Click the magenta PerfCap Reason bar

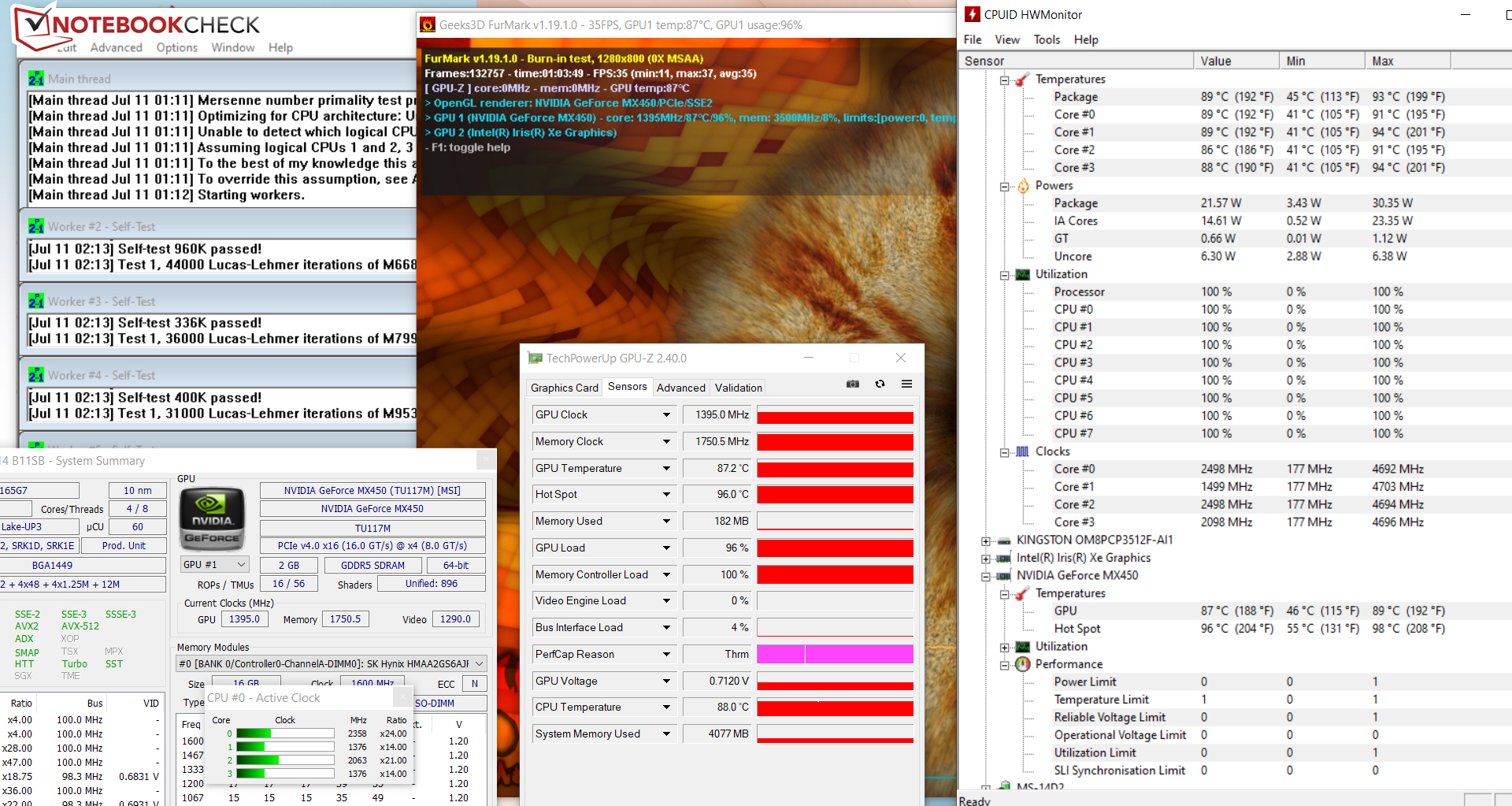coord(835,655)
